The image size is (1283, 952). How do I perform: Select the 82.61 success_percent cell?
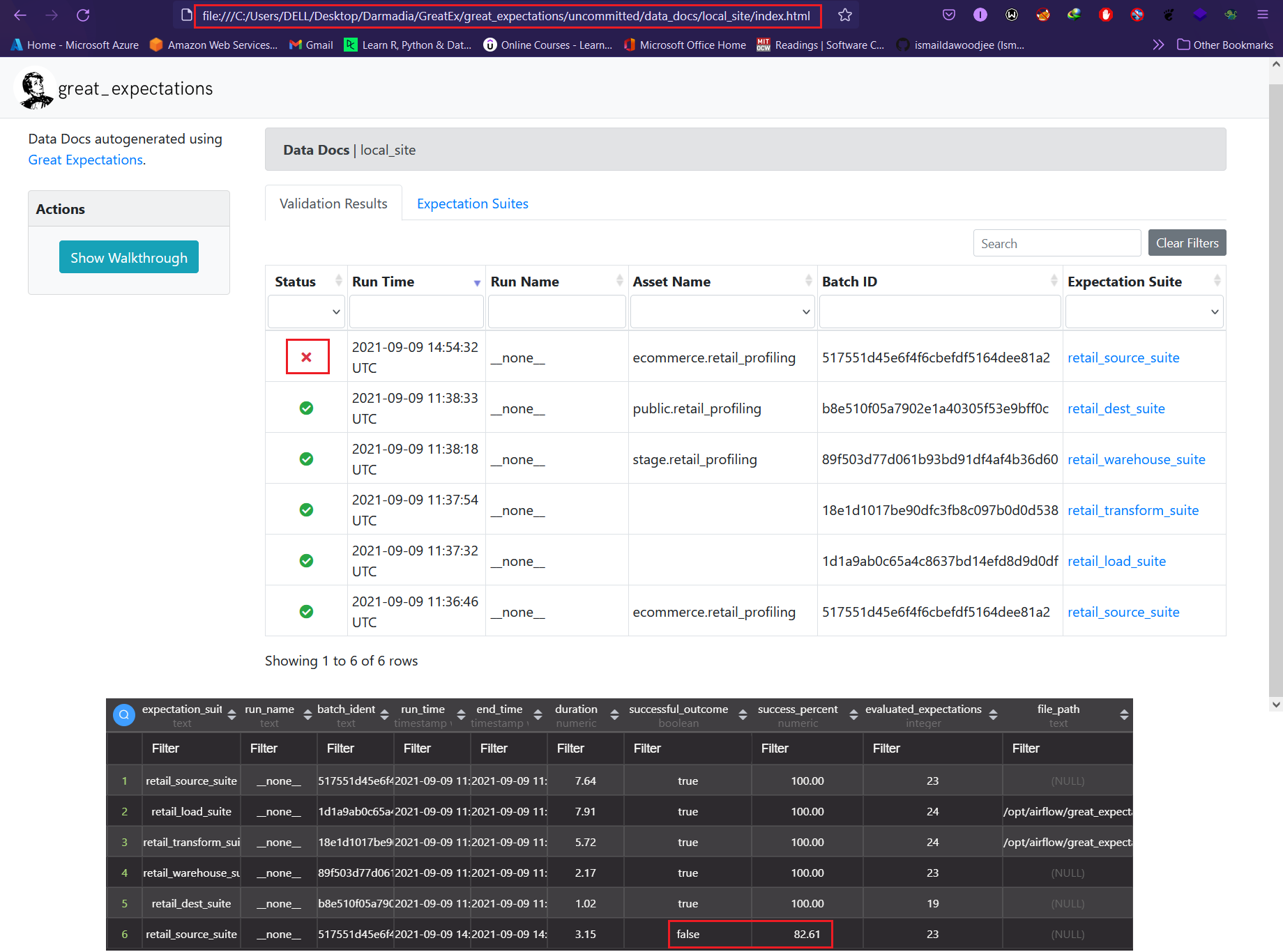pyautogui.click(x=807, y=934)
